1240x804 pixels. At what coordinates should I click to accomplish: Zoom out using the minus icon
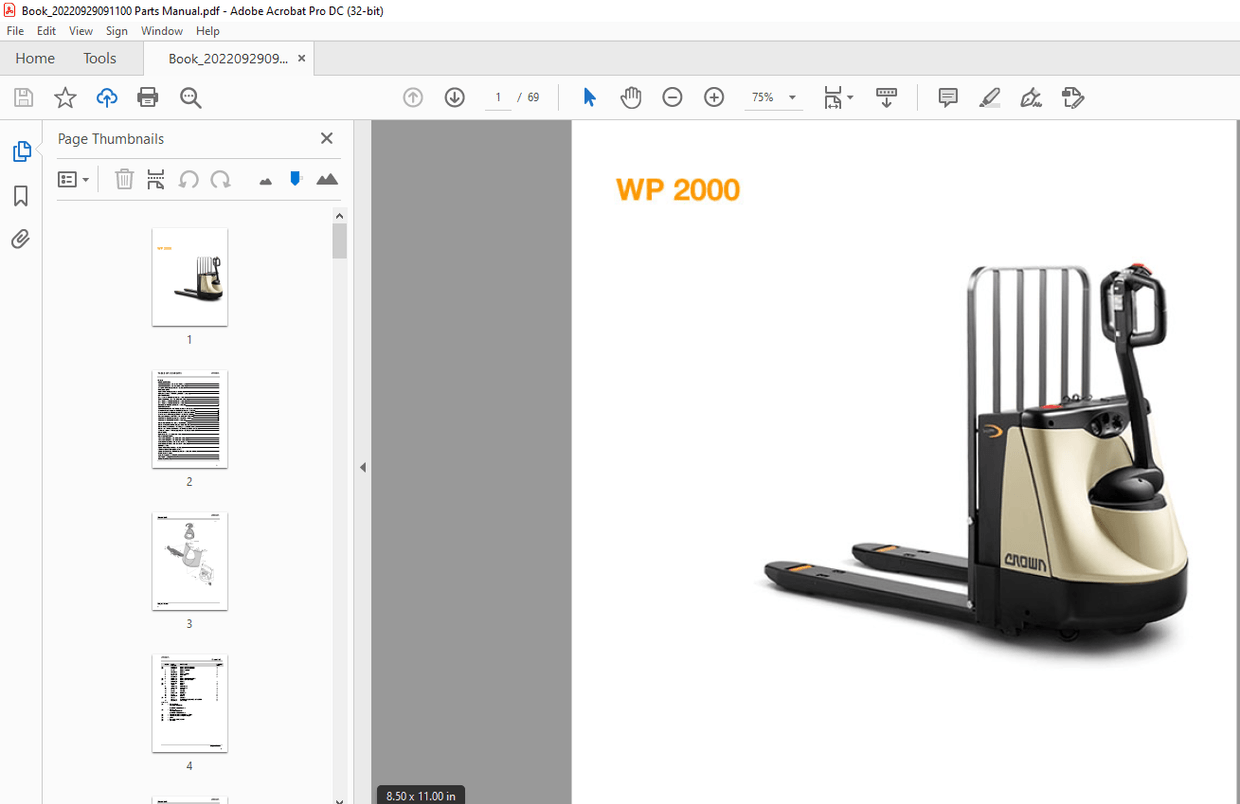[672, 97]
